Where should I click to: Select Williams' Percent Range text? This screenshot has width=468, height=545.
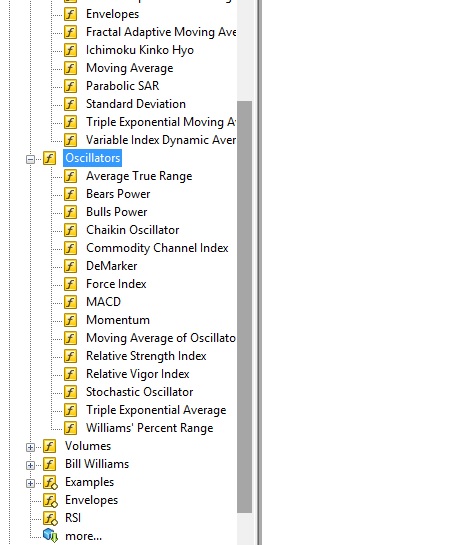[x=150, y=428]
